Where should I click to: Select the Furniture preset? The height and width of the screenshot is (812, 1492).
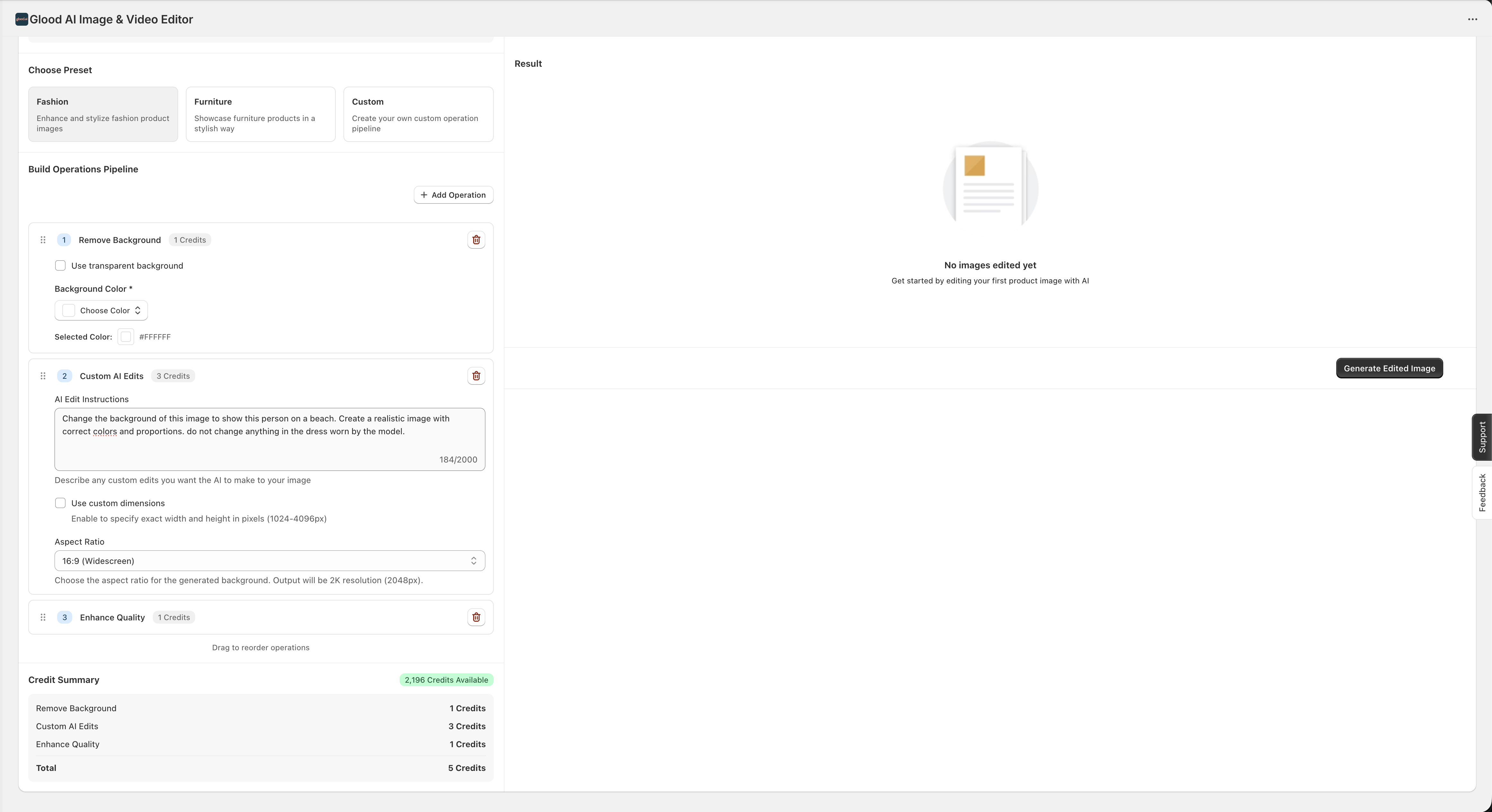[260, 114]
